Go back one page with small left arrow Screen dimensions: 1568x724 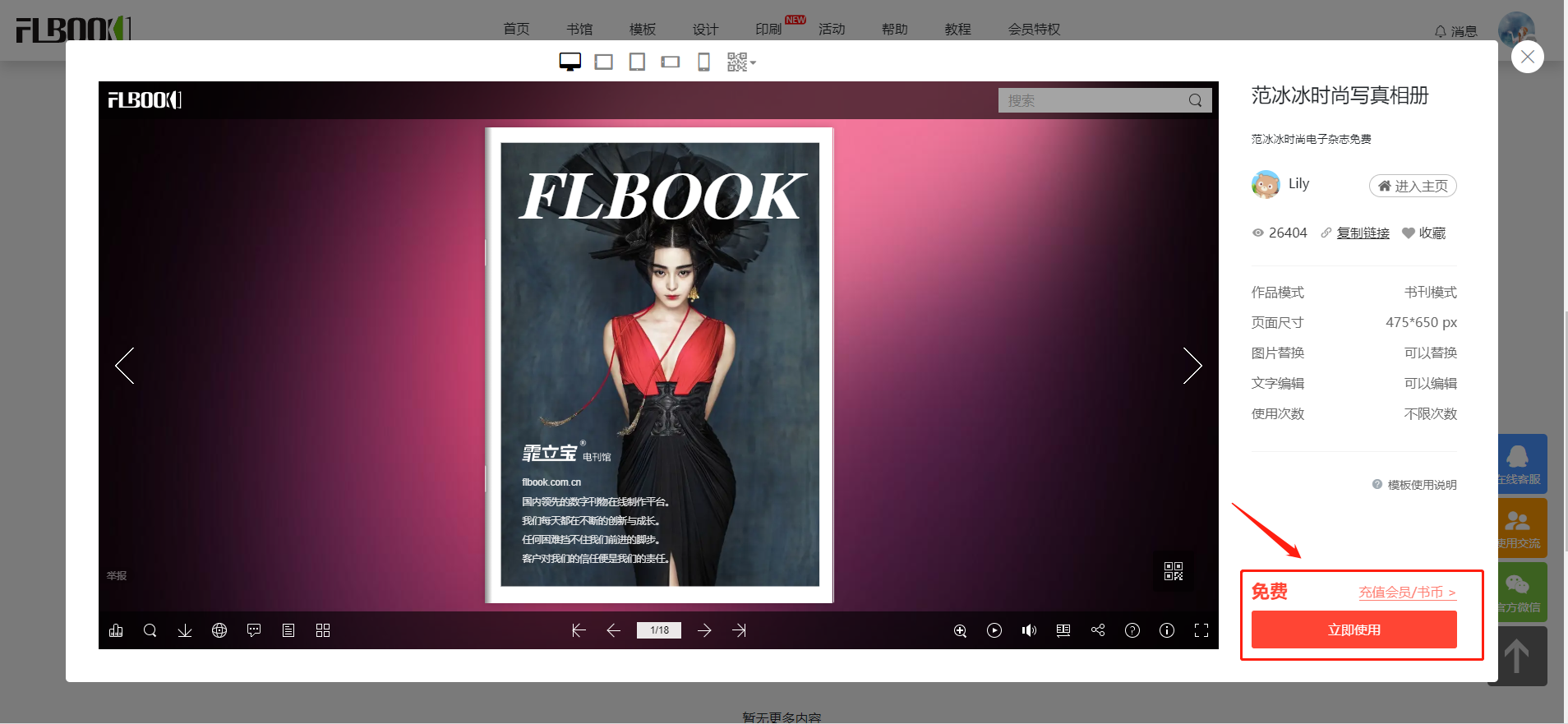pyautogui.click(x=613, y=630)
